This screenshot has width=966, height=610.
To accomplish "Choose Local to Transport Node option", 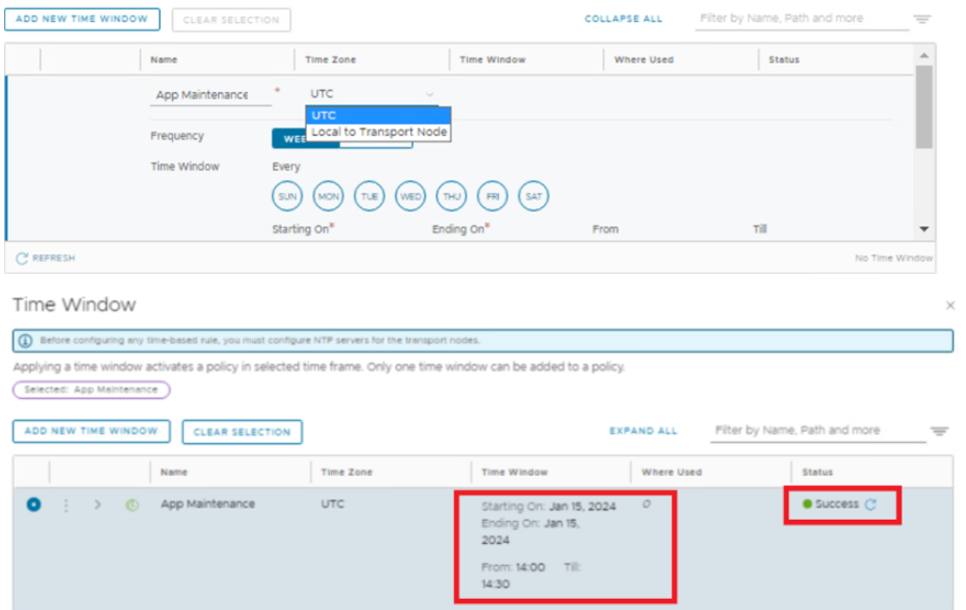I will point(379,132).
